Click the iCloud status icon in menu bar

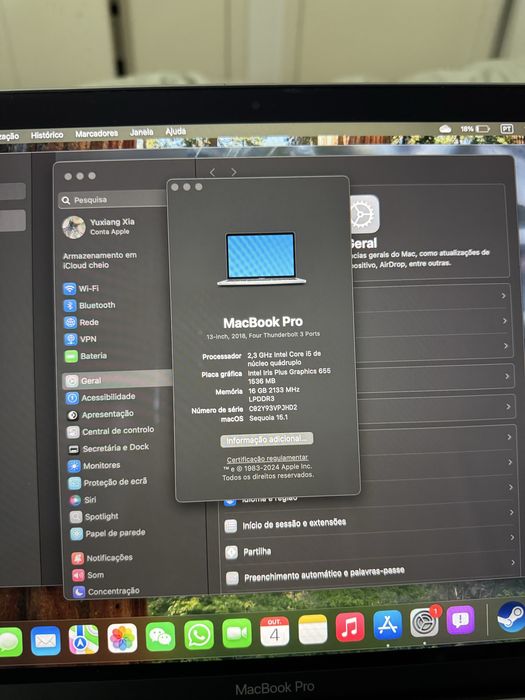click(x=445, y=129)
